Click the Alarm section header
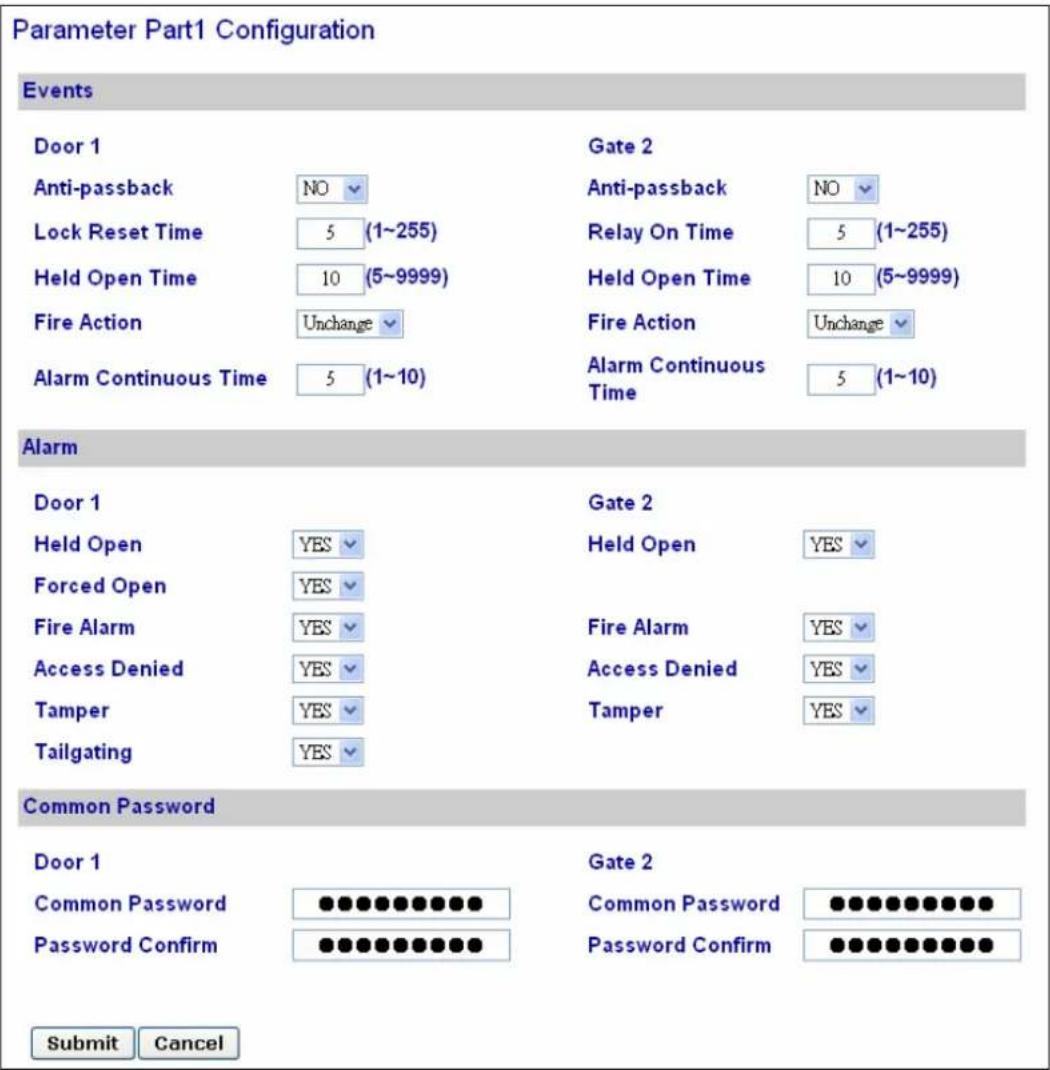Screen dimensions: 1050x1070 pos(522,448)
